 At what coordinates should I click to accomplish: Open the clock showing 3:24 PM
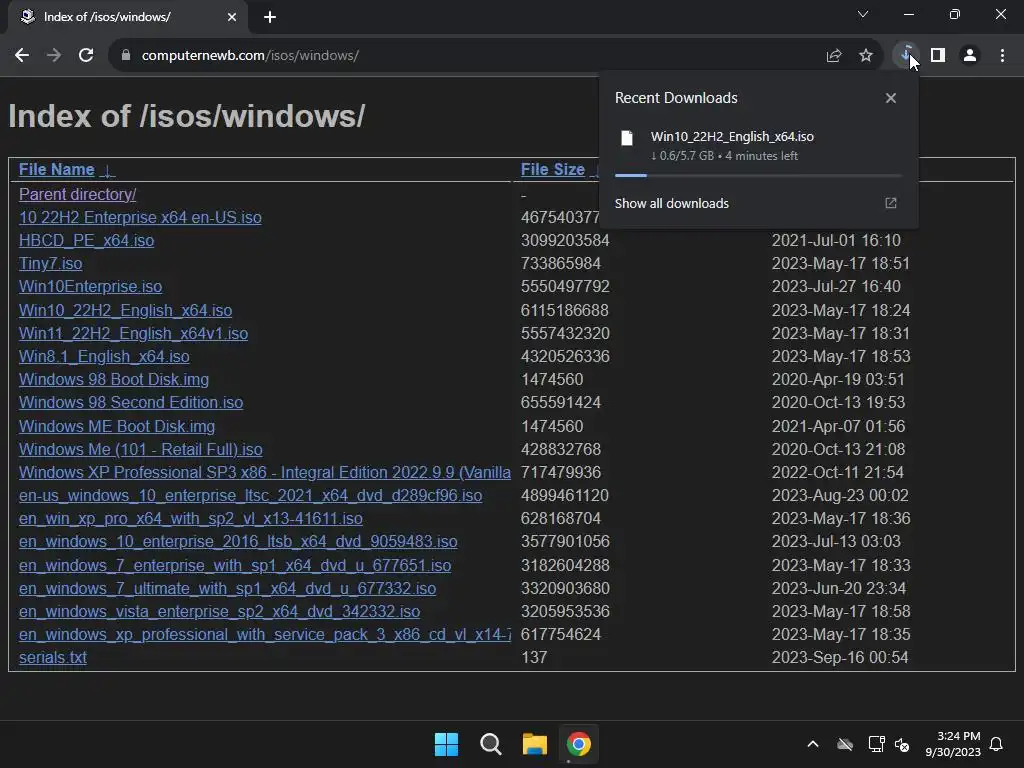(953, 744)
